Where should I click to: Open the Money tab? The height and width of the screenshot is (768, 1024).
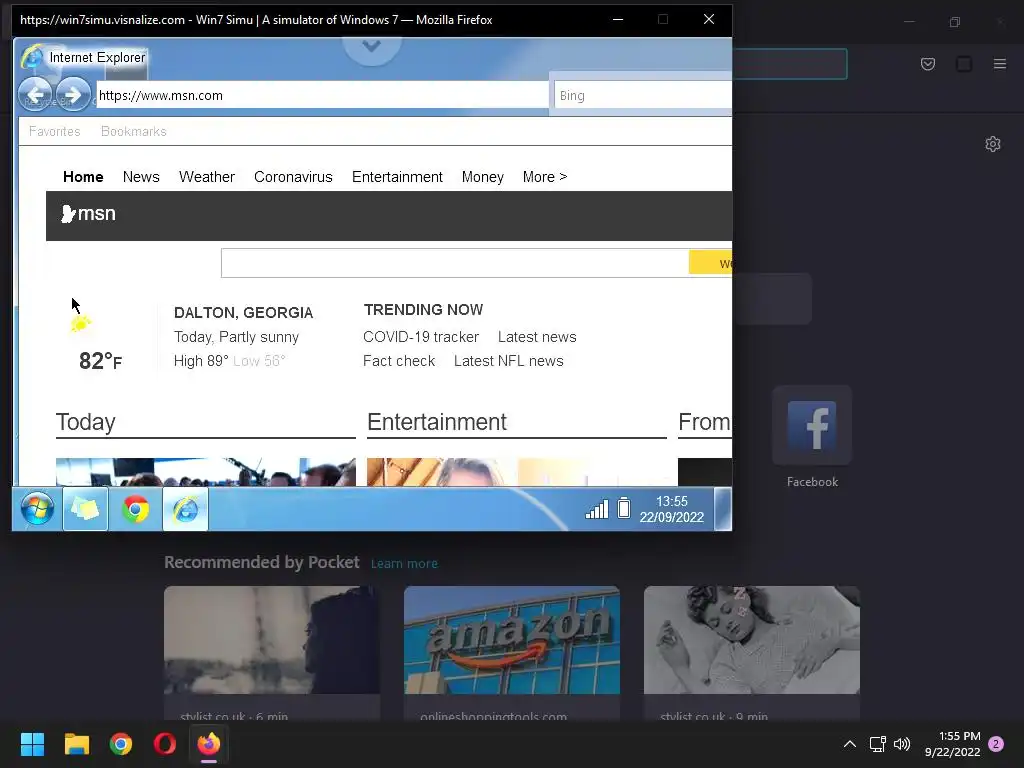(x=483, y=177)
